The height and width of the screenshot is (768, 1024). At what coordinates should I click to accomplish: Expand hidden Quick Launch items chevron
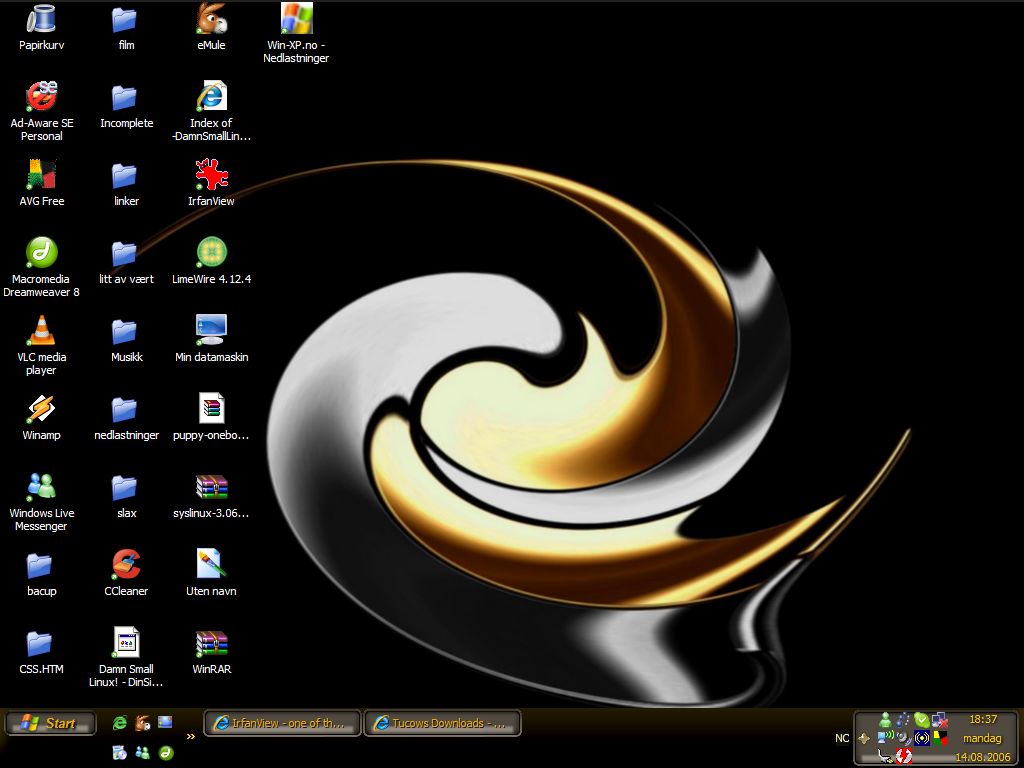click(x=191, y=737)
